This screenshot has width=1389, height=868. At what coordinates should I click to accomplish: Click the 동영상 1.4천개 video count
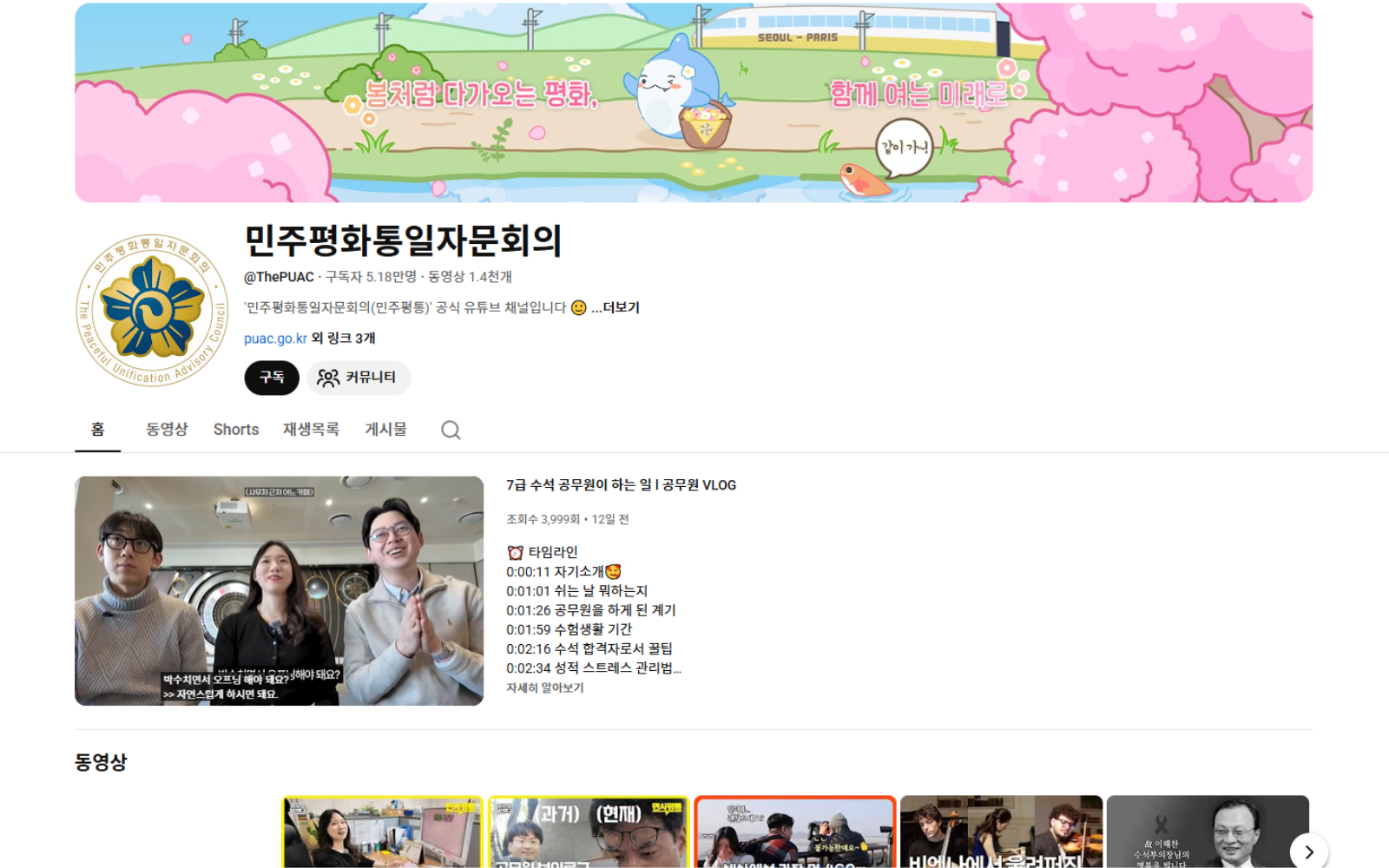(x=470, y=277)
